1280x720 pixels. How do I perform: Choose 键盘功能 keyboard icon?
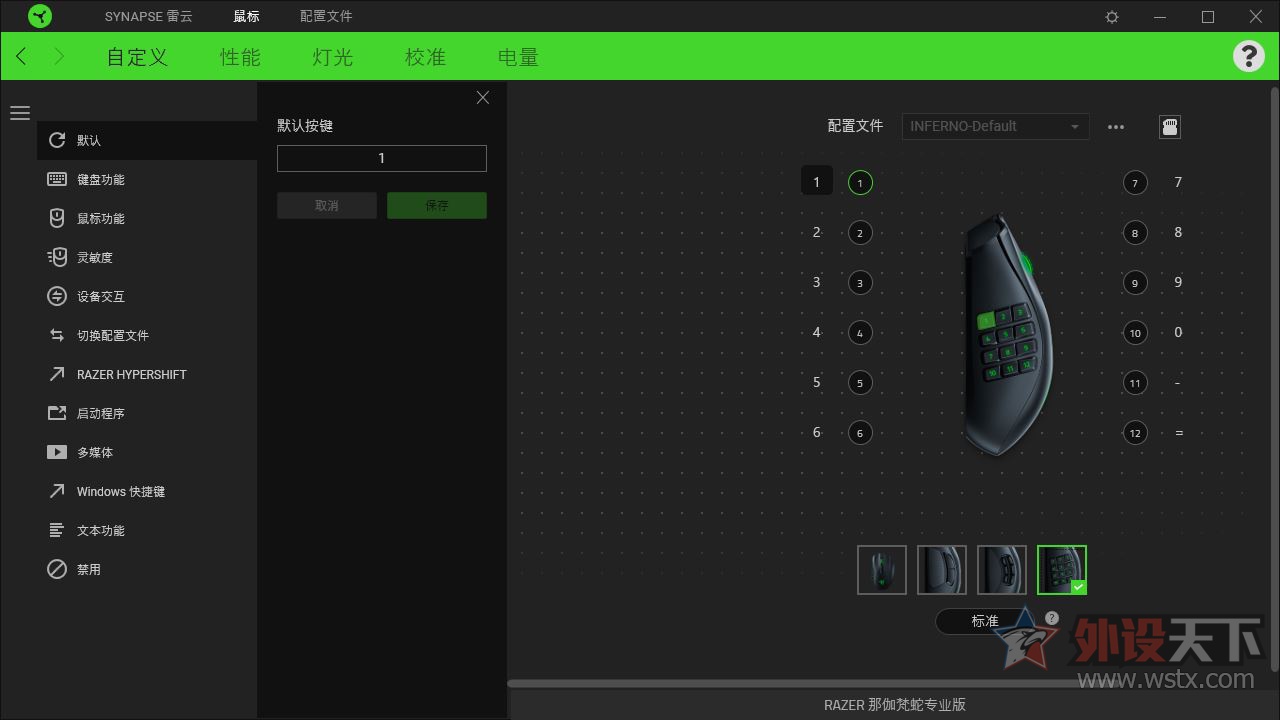click(x=57, y=180)
